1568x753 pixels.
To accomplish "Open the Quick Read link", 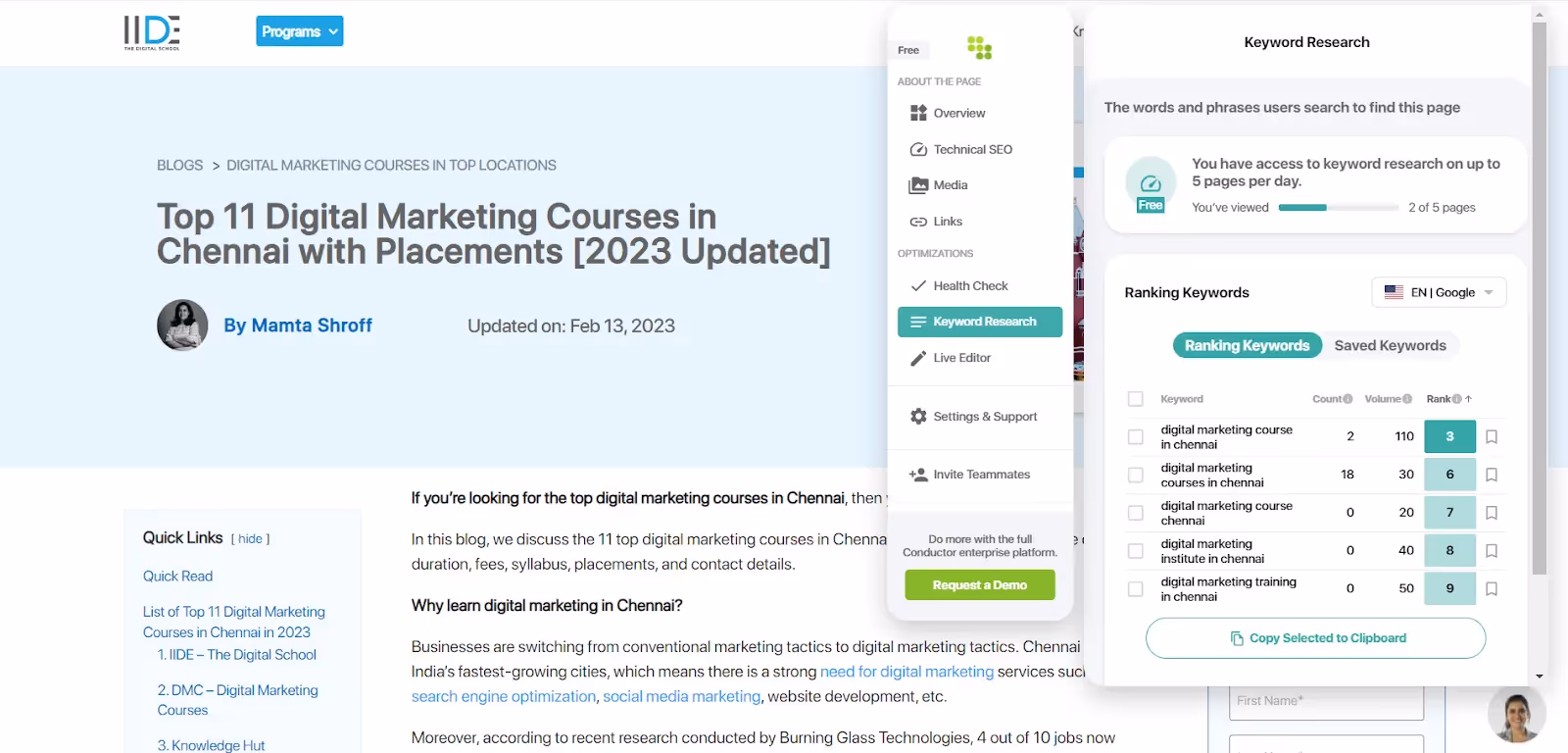I will pyautogui.click(x=177, y=577).
